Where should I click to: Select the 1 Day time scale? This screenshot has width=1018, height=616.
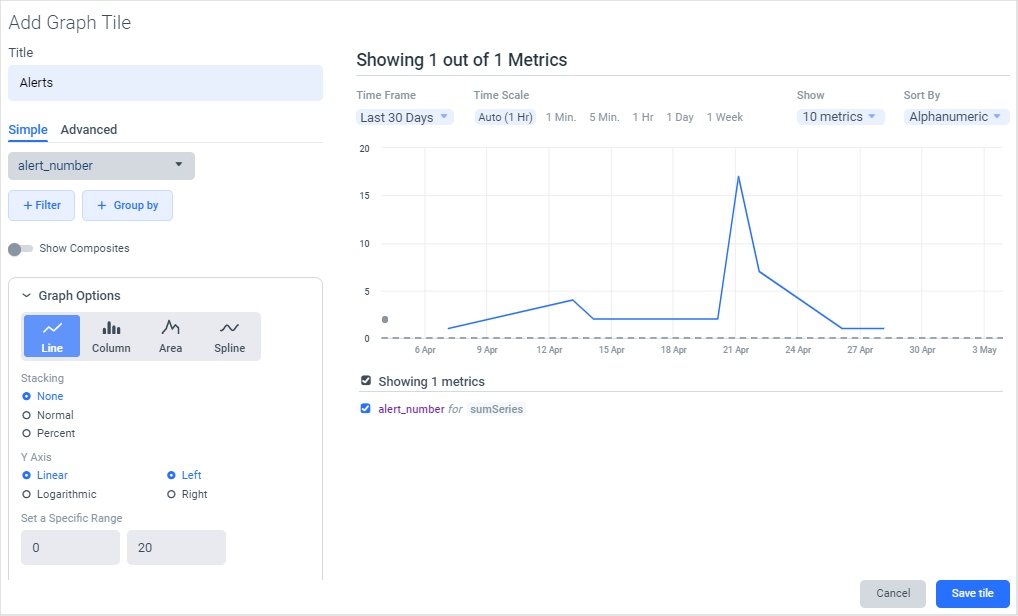coord(680,117)
